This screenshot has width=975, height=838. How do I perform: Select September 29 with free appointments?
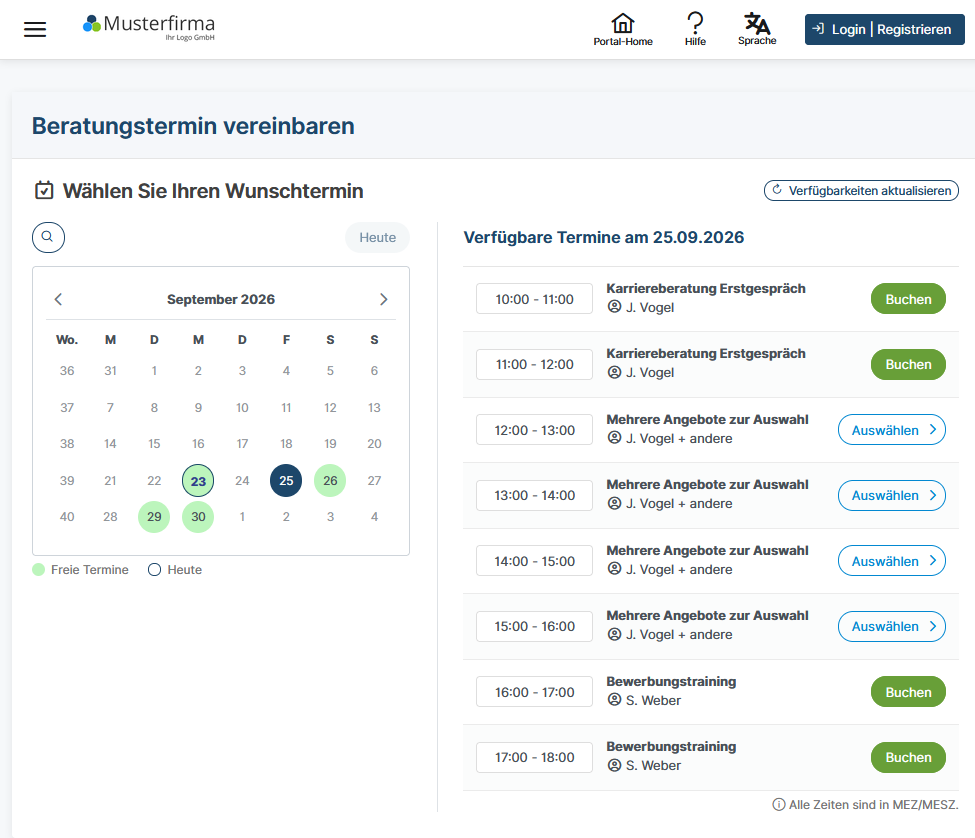154,517
